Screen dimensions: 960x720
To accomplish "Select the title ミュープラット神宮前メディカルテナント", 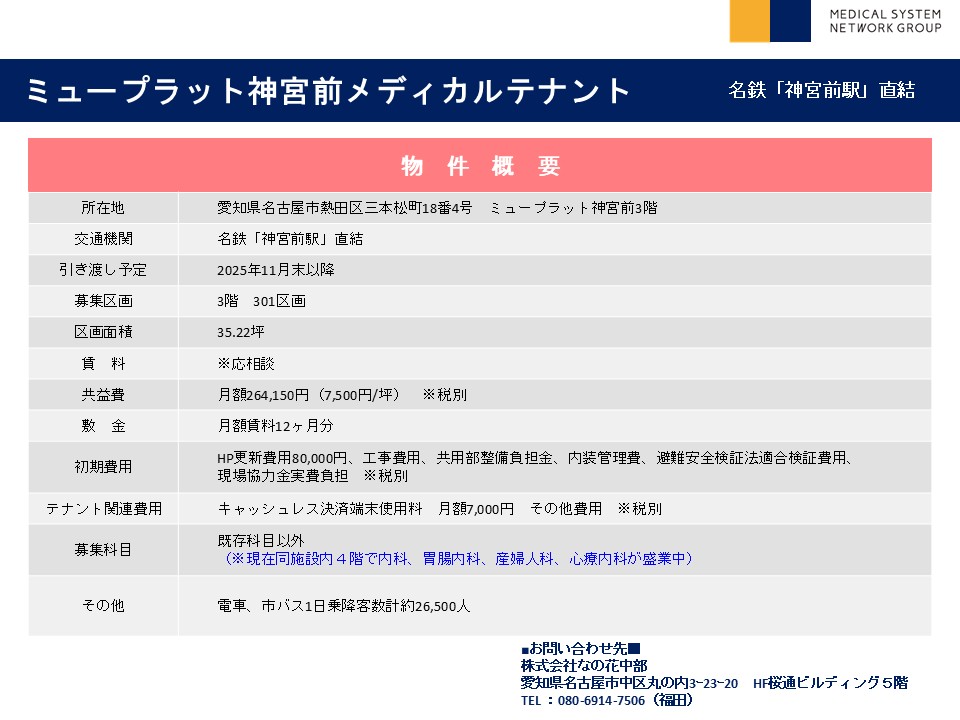I will click(x=328, y=91).
